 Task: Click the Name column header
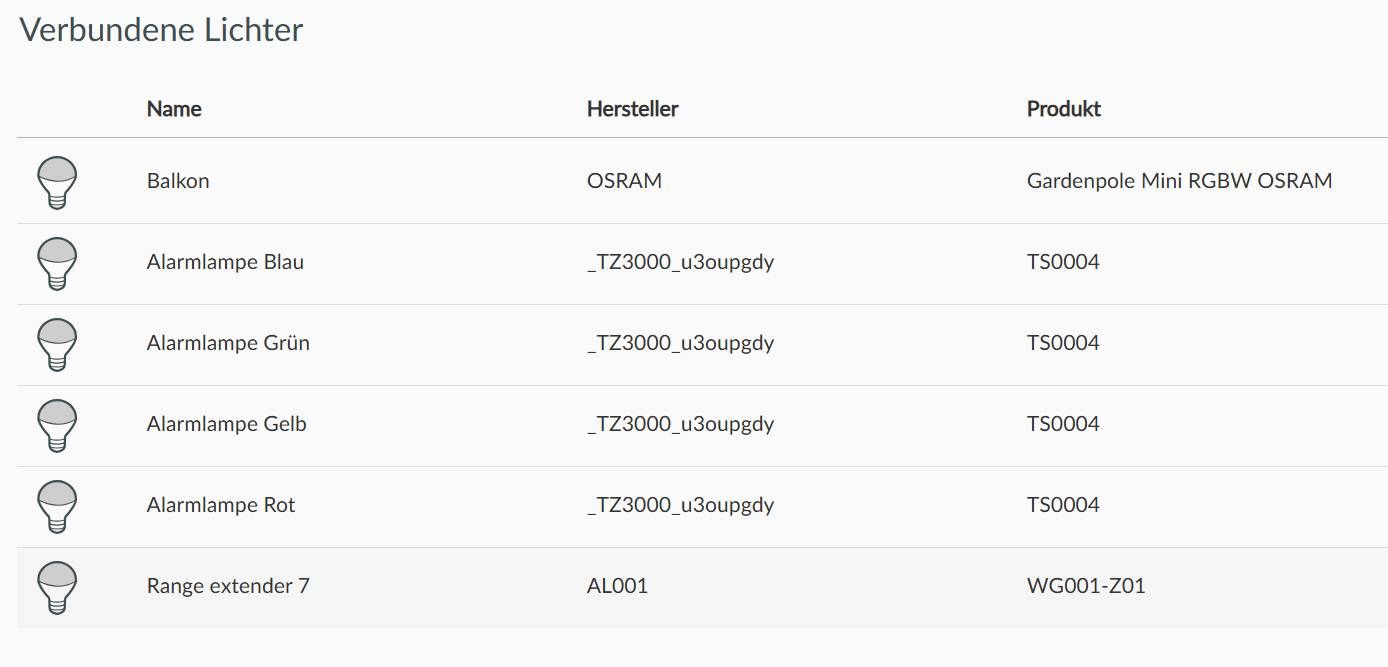click(174, 109)
